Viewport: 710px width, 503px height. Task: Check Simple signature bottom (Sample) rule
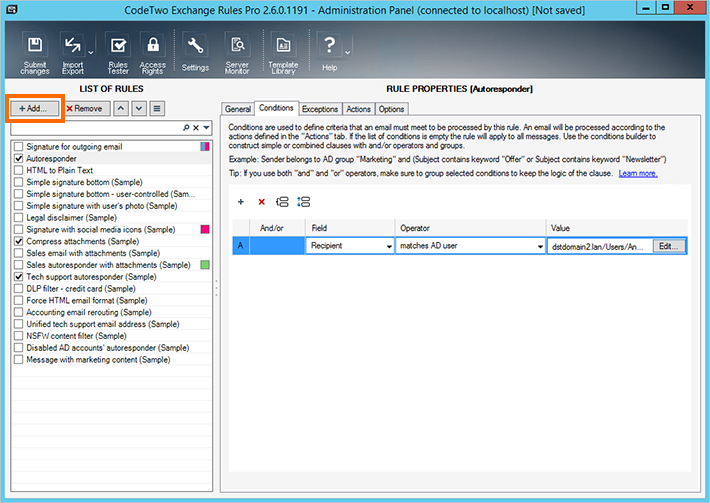(x=19, y=182)
